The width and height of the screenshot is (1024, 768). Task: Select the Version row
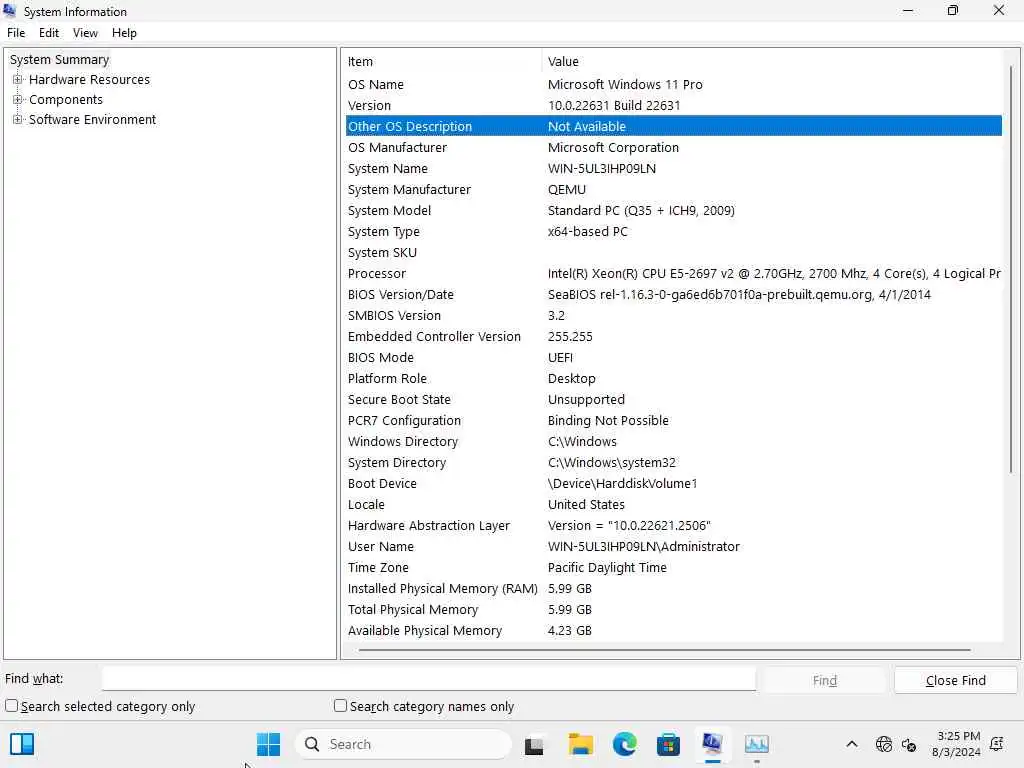673,105
